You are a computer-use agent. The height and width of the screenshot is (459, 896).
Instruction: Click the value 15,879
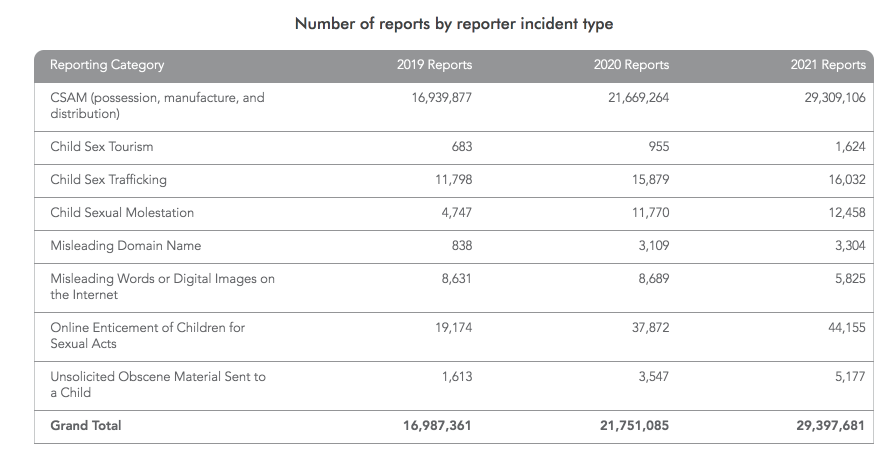tap(650, 180)
